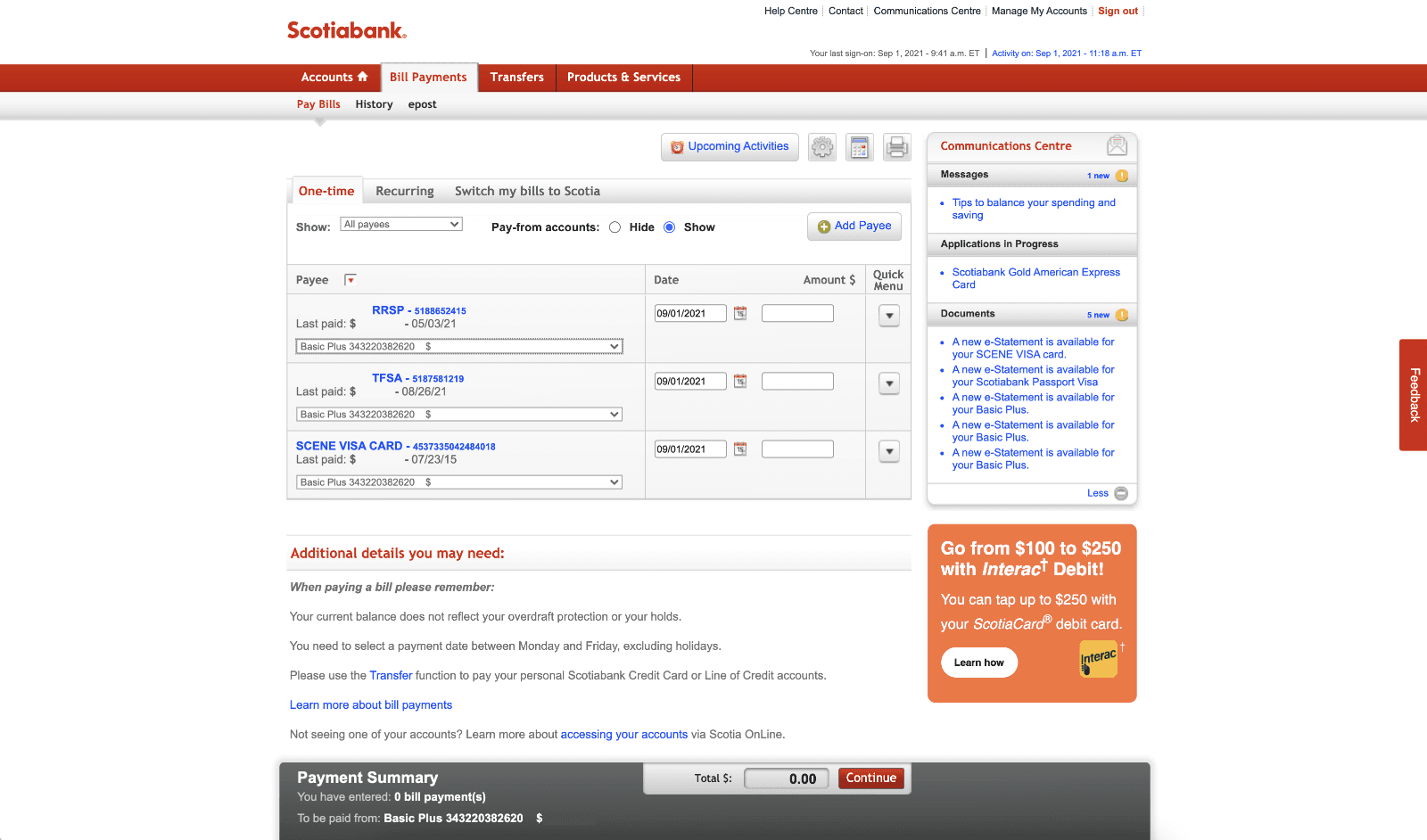The image size is (1427, 840).
Task: Open the epost submenu item
Action: coord(423,104)
